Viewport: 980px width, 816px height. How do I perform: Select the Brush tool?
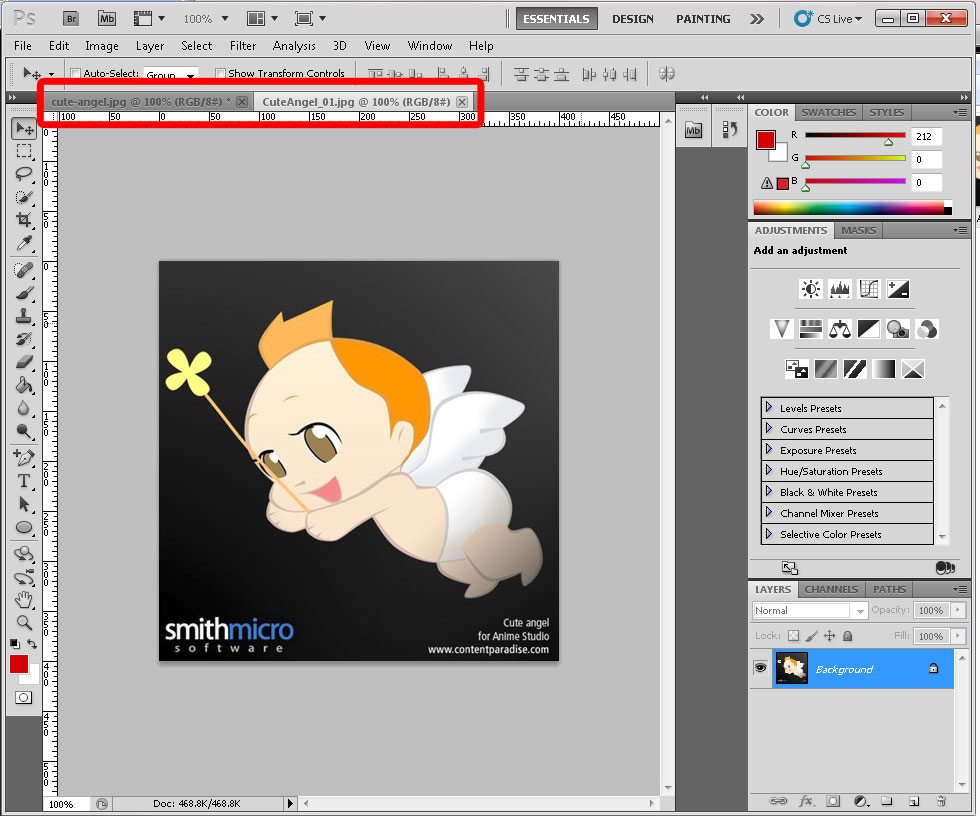pos(24,293)
